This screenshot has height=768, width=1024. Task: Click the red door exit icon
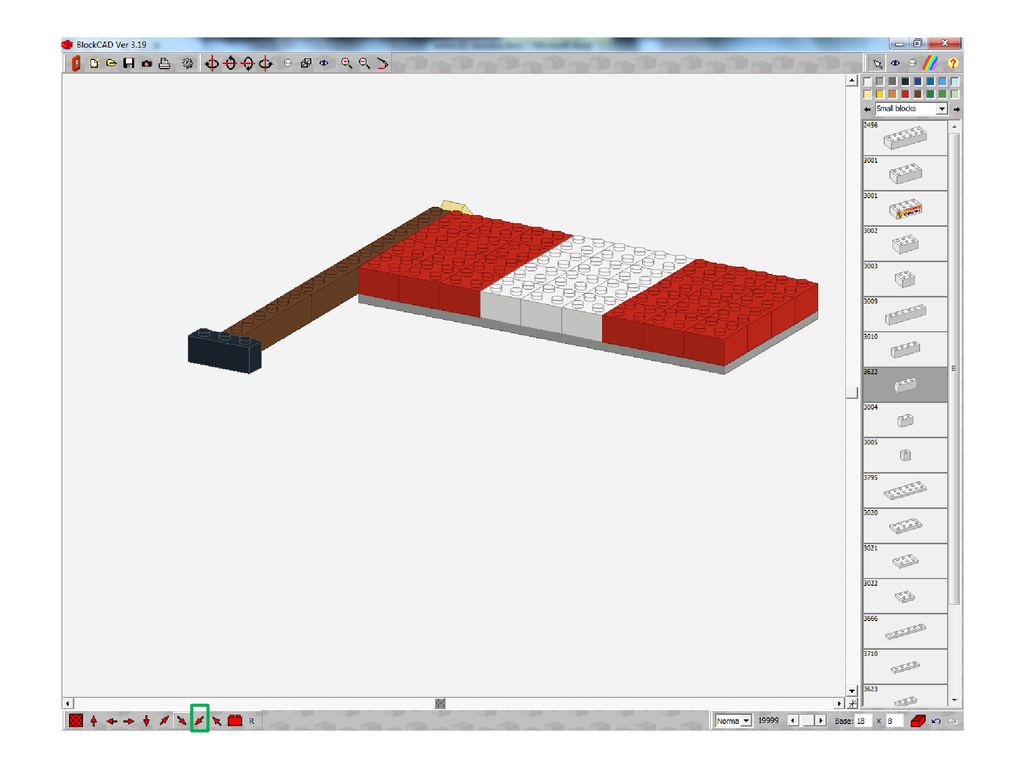[x=76, y=63]
